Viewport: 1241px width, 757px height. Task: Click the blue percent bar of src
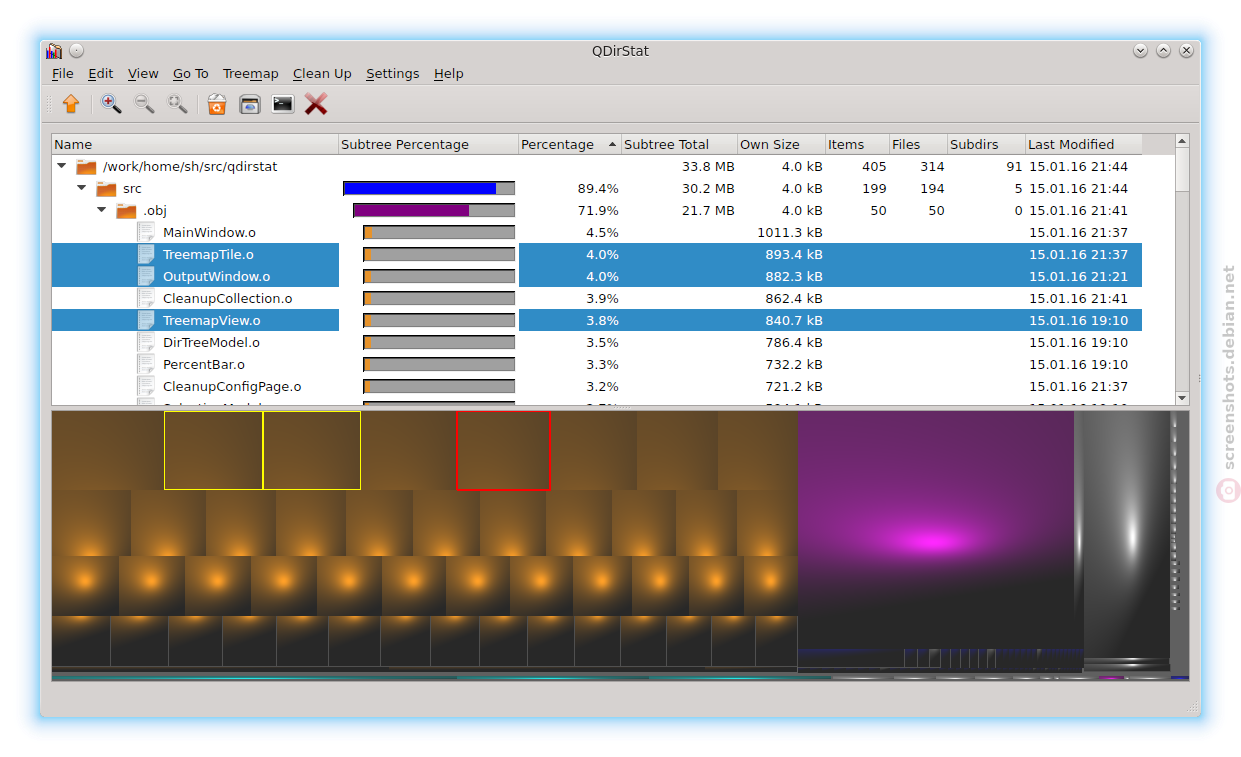tap(429, 189)
